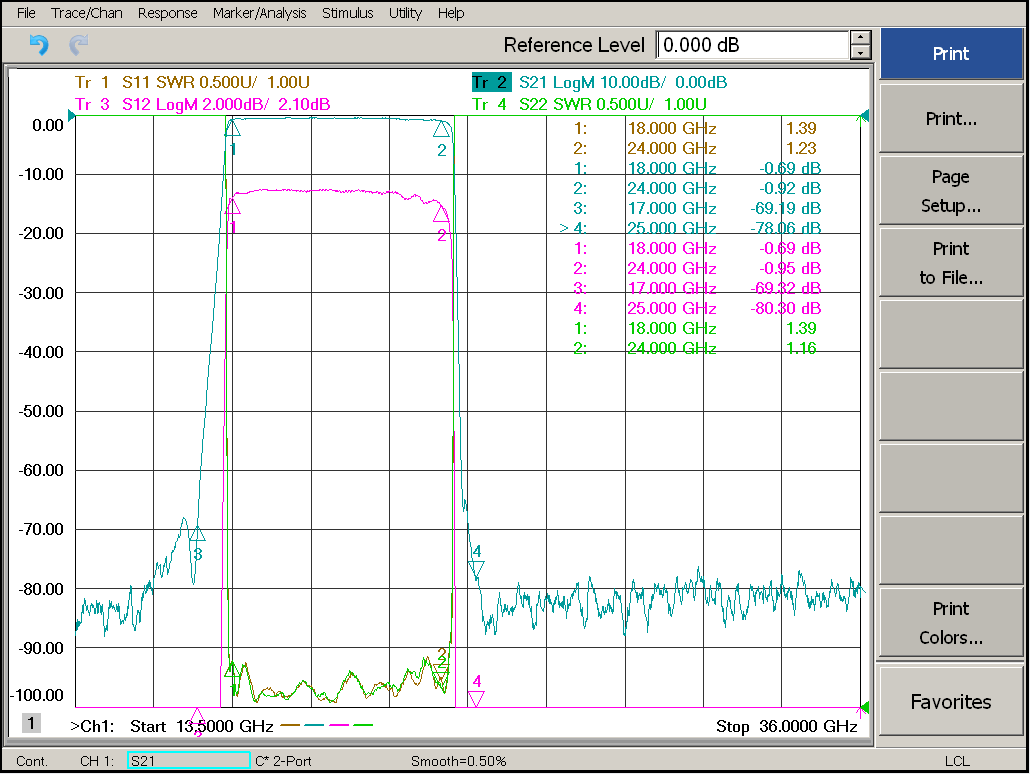Open the Help menu

coord(451,13)
